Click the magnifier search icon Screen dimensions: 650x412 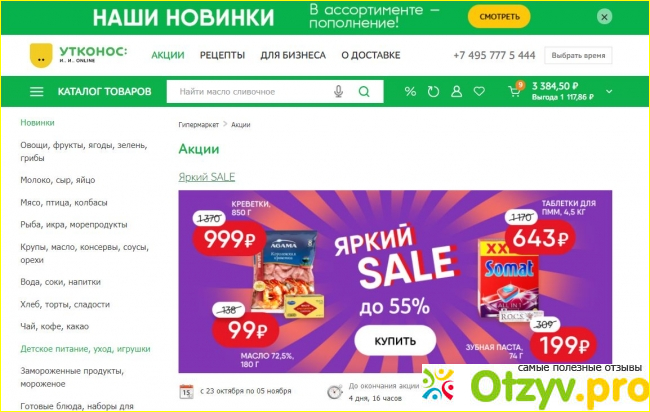point(364,92)
